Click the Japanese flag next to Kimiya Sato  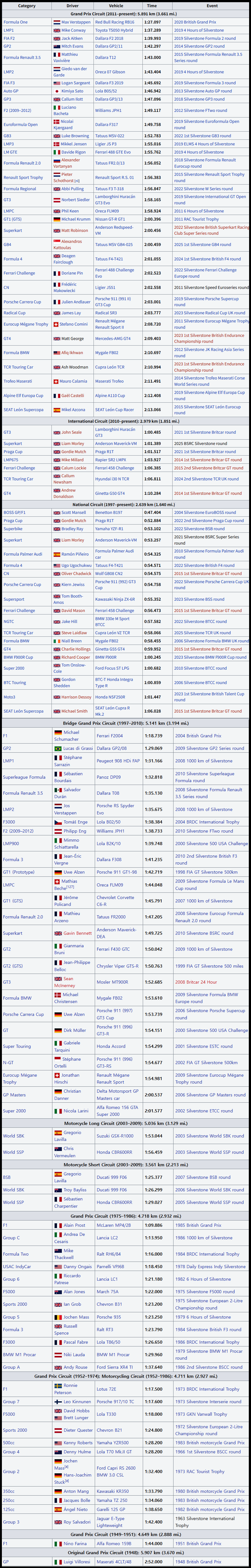pos(57,91)
